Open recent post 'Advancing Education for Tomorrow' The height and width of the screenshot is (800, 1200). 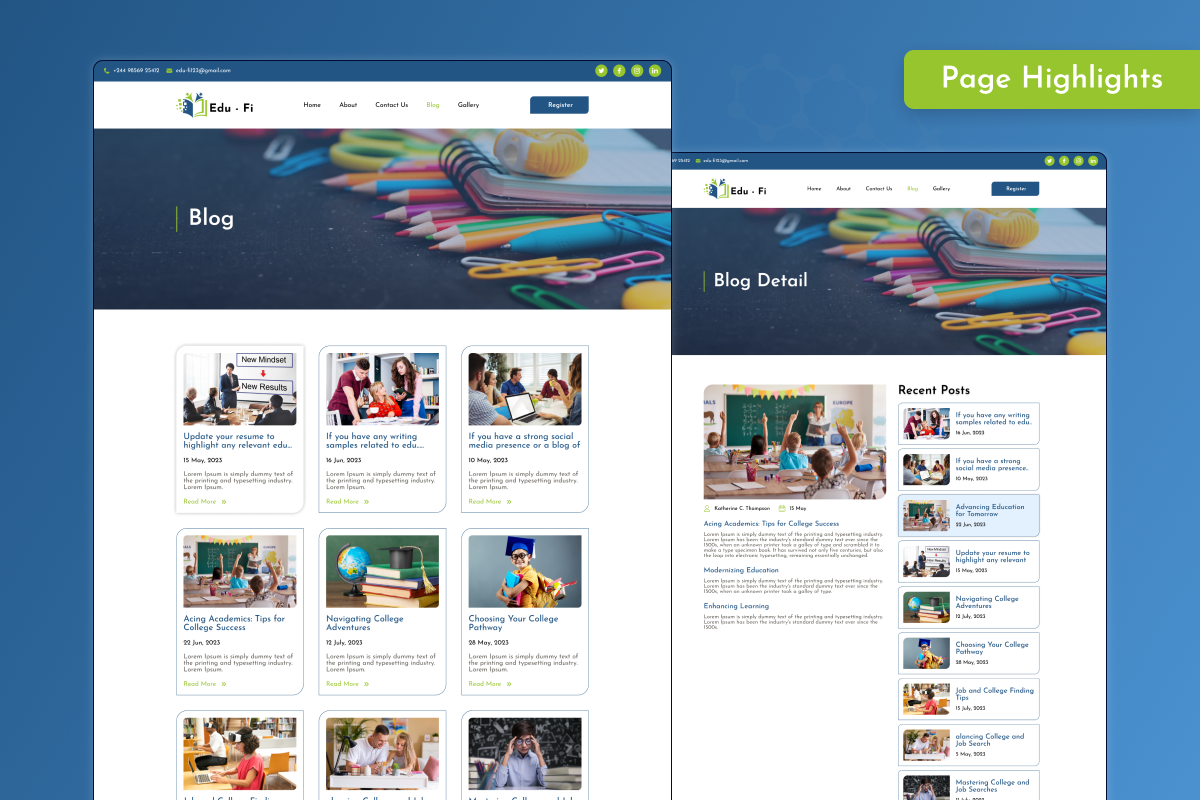tap(969, 516)
